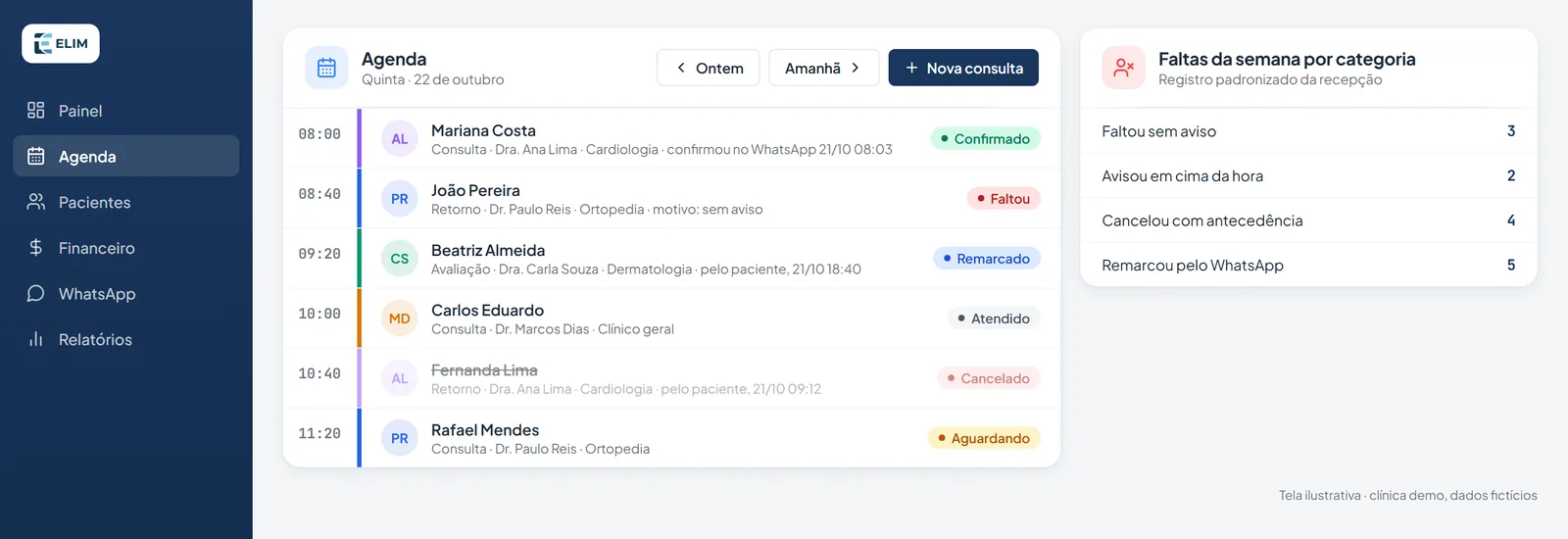This screenshot has width=1568, height=539.
Task: Click the calendar icon beside the Agenda heading
Action: point(326,68)
